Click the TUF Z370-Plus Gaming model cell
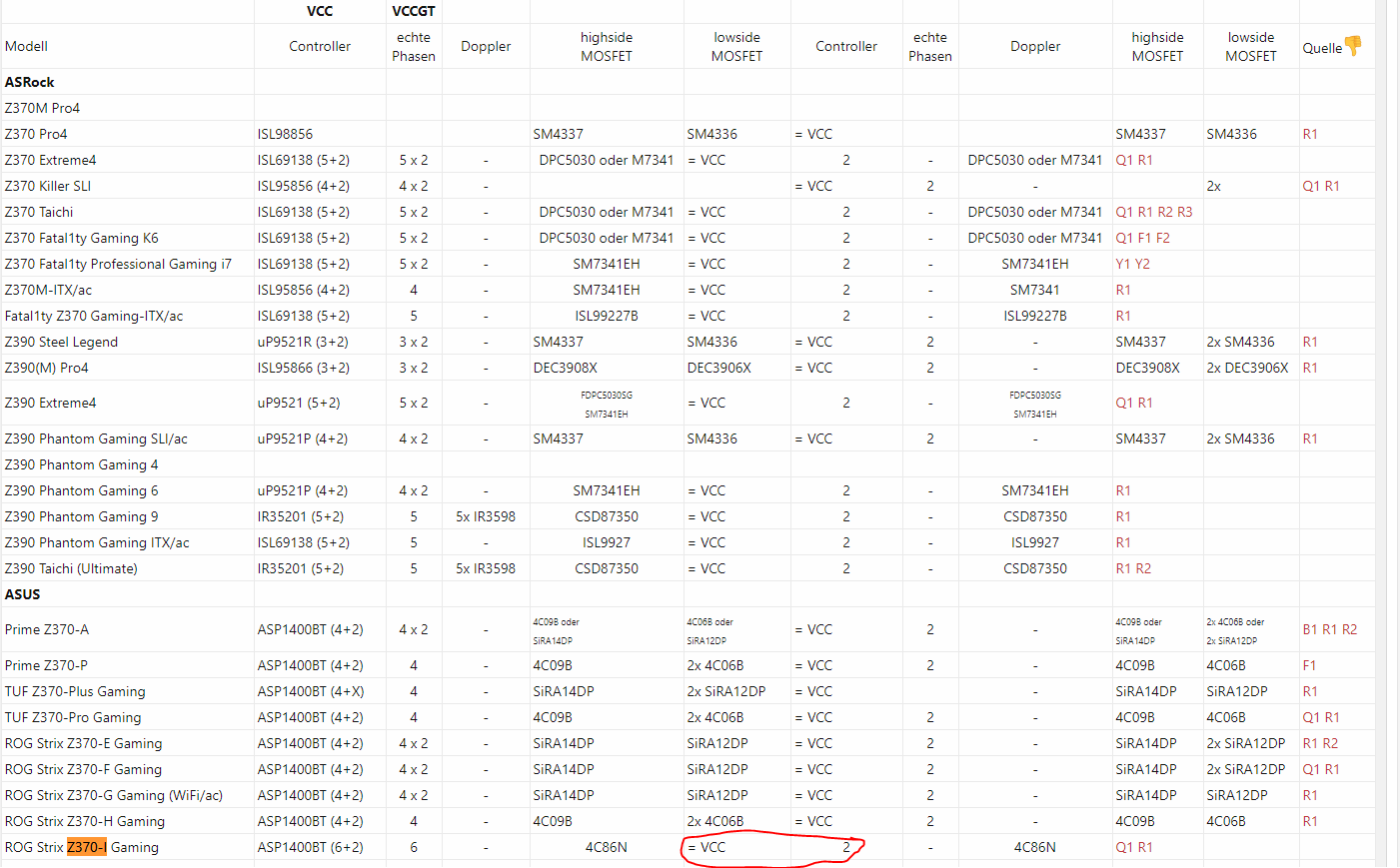1400x868 pixels. point(127,691)
